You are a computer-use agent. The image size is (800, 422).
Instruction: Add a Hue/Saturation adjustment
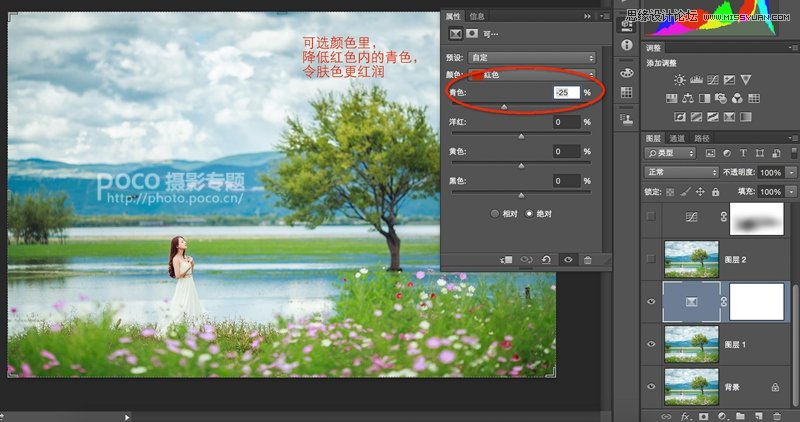(671, 98)
